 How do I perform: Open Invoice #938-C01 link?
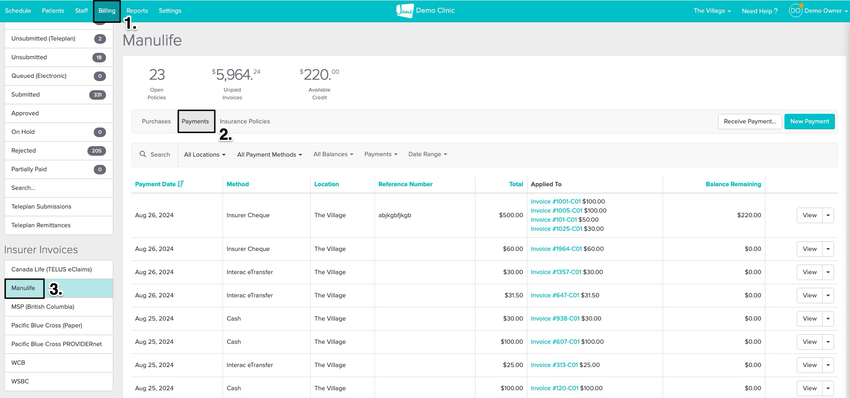pos(555,318)
